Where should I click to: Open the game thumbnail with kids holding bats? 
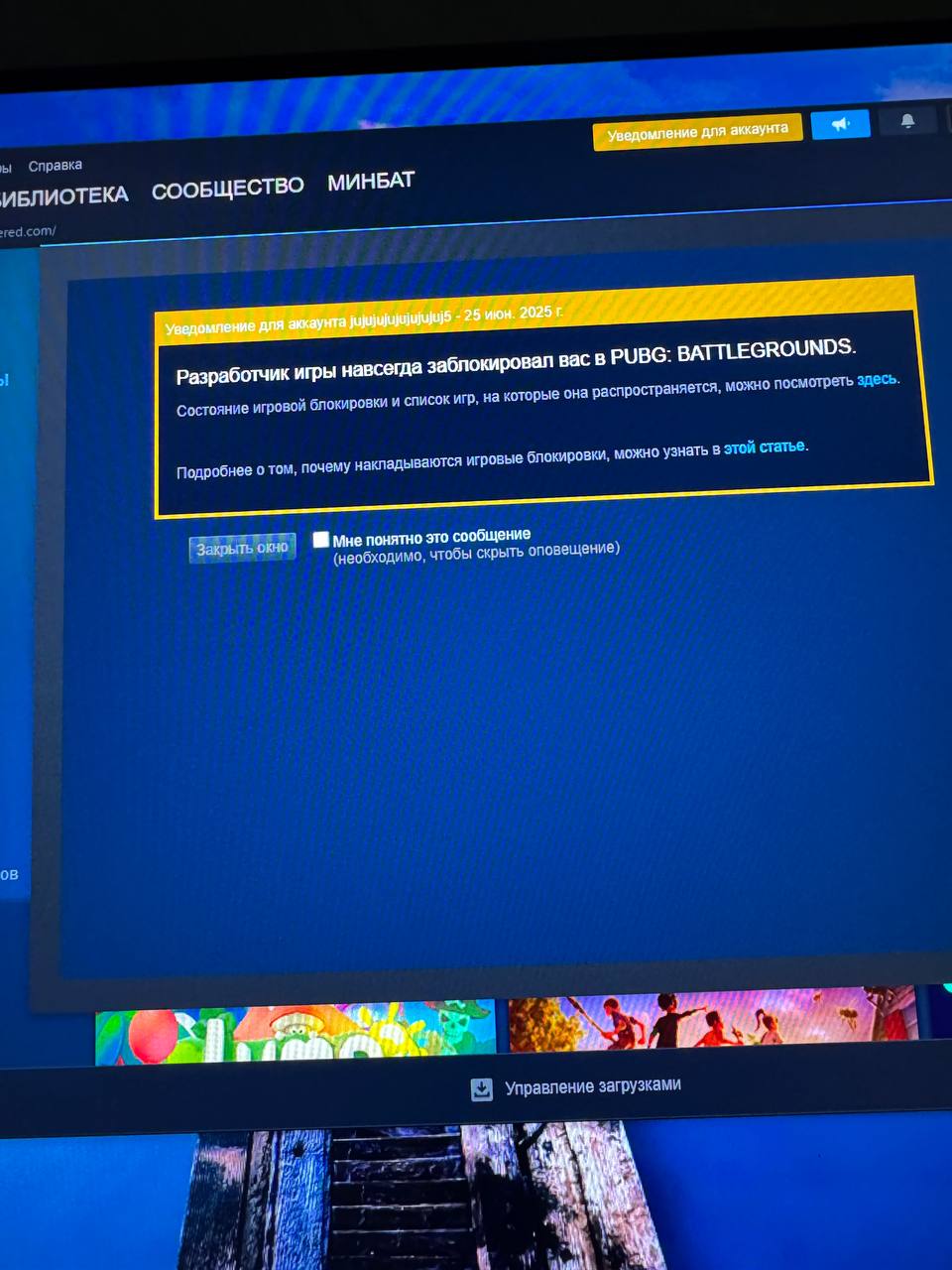tap(713, 1018)
